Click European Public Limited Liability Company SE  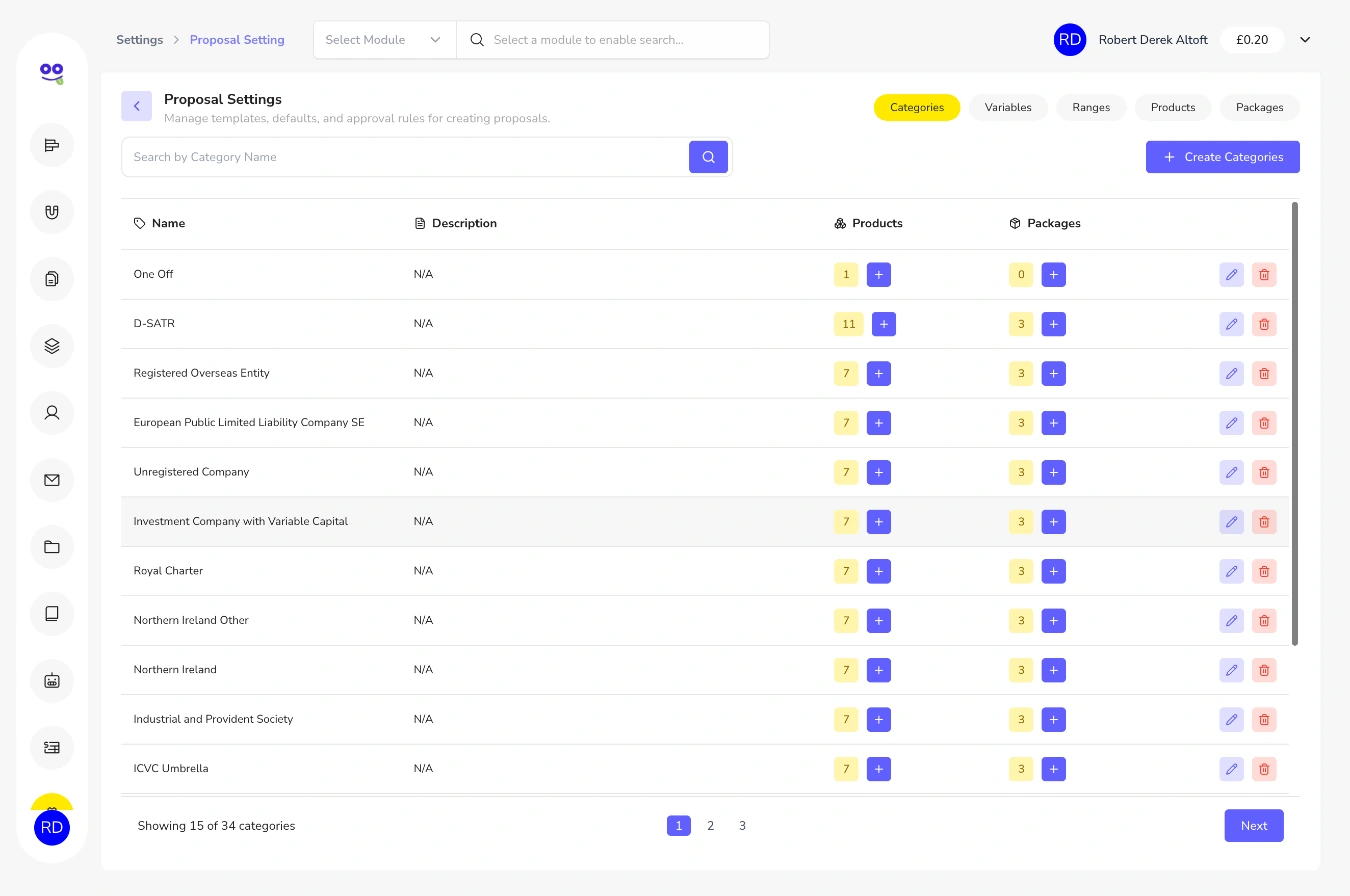pyautogui.click(x=249, y=423)
